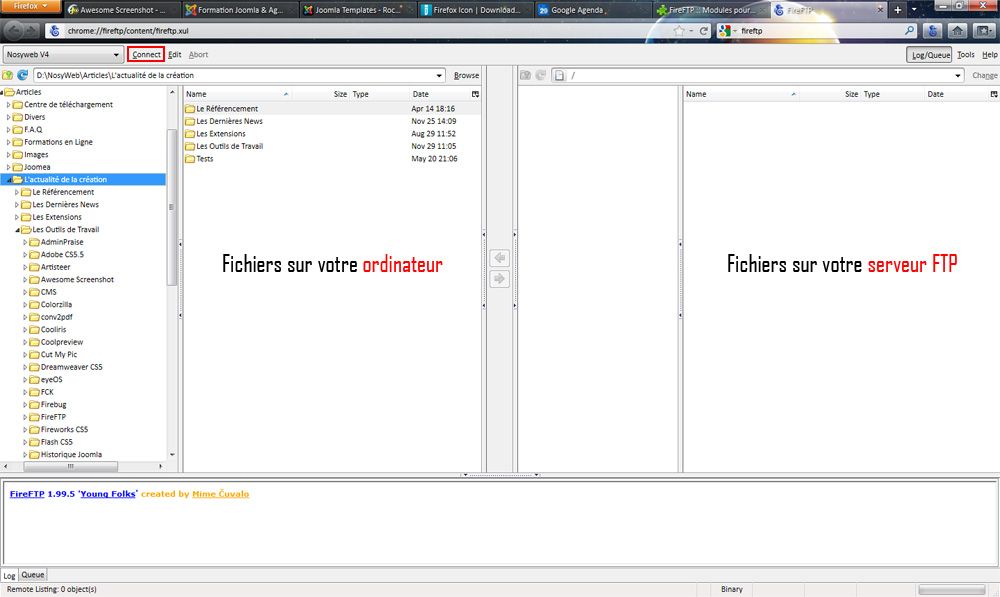Toggle the Log/Queue panel button
The image size is (1000, 597).
[x=929, y=55]
